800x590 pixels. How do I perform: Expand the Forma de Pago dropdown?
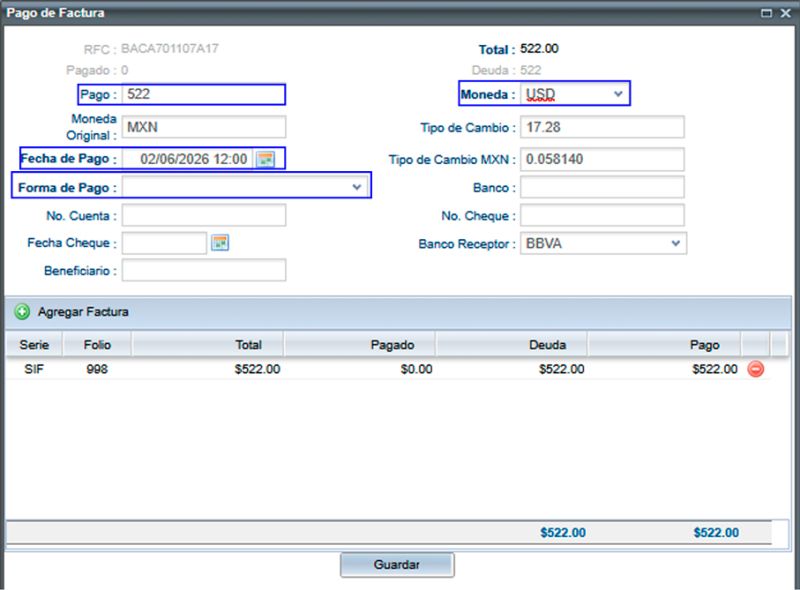tap(357, 187)
